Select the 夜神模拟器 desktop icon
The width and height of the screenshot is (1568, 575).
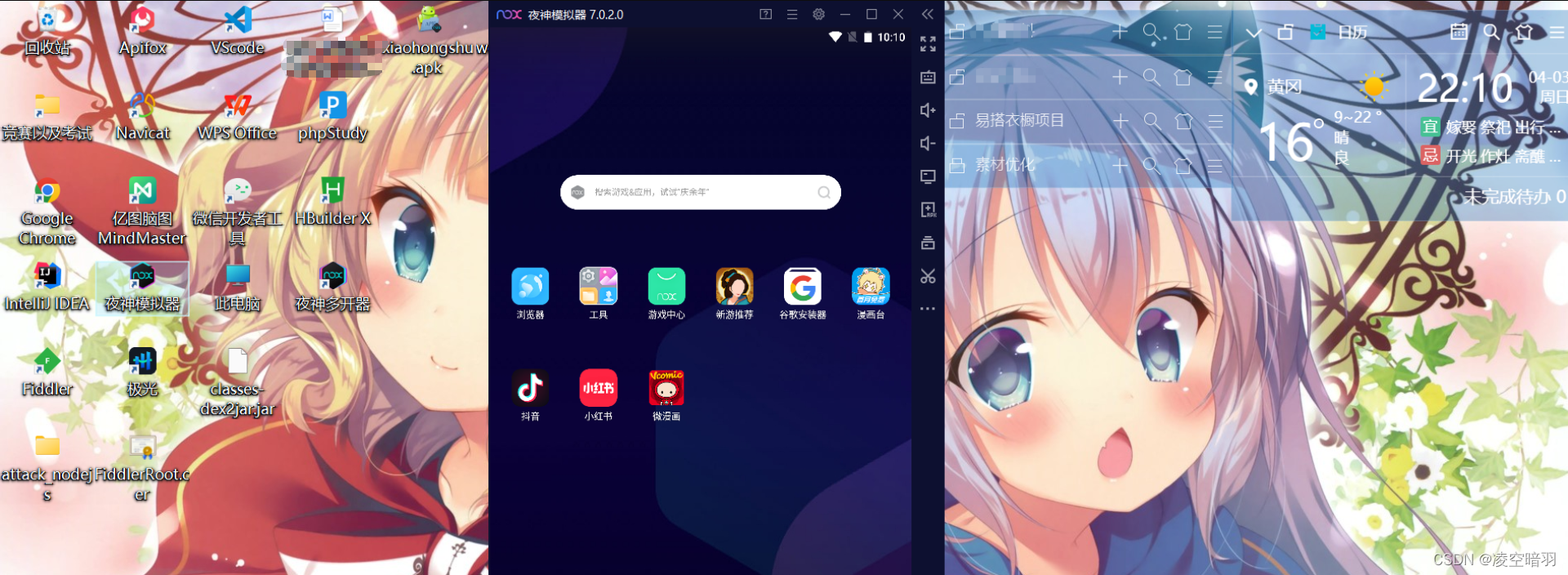(x=143, y=287)
